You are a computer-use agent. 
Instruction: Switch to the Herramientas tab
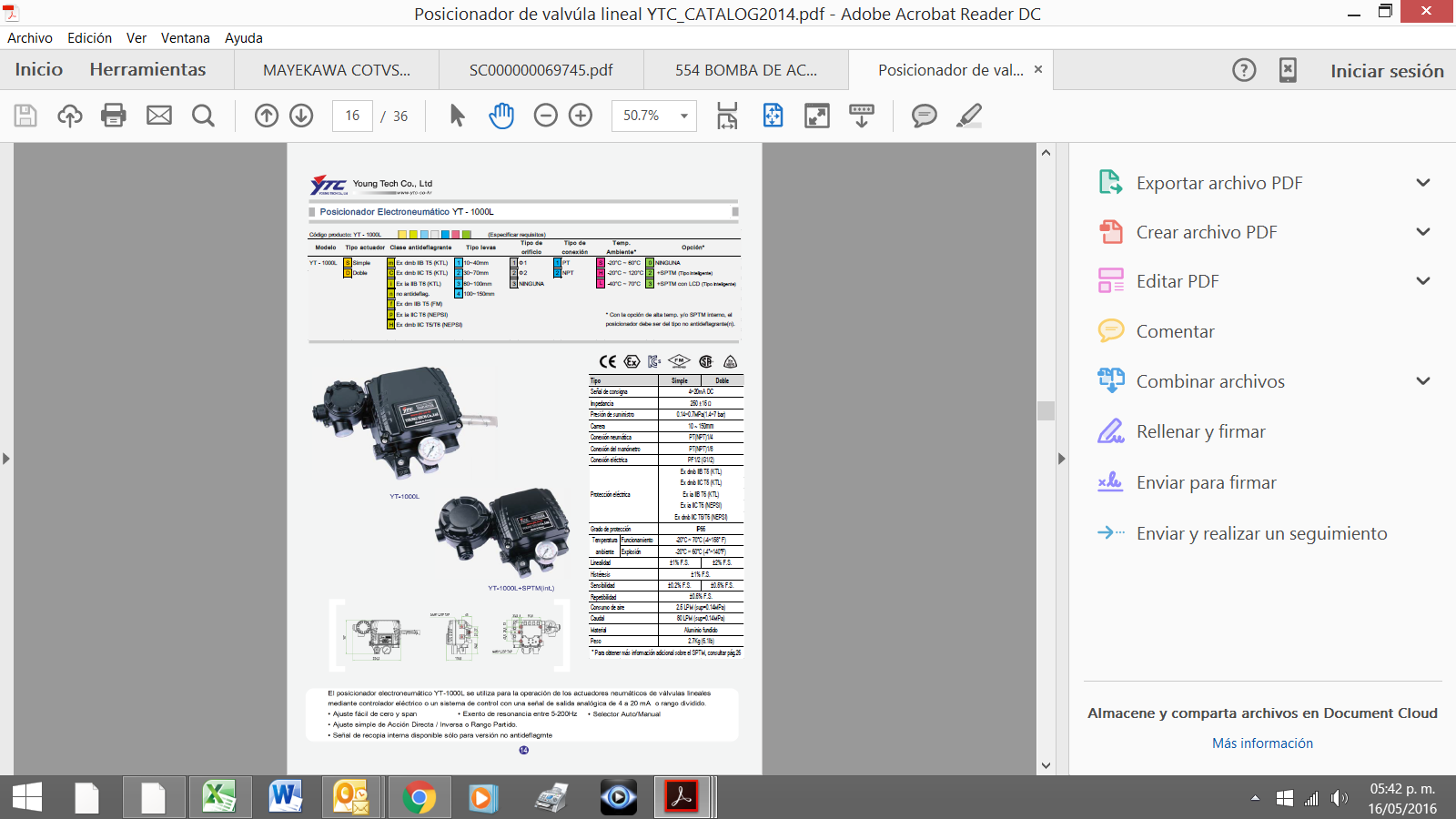tap(147, 70)
